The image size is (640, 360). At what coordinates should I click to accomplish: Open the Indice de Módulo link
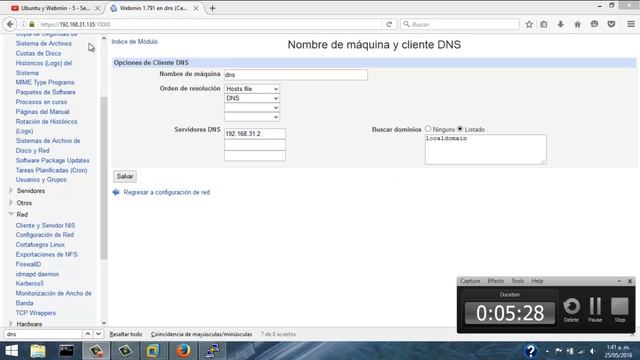tap(134, 41)
